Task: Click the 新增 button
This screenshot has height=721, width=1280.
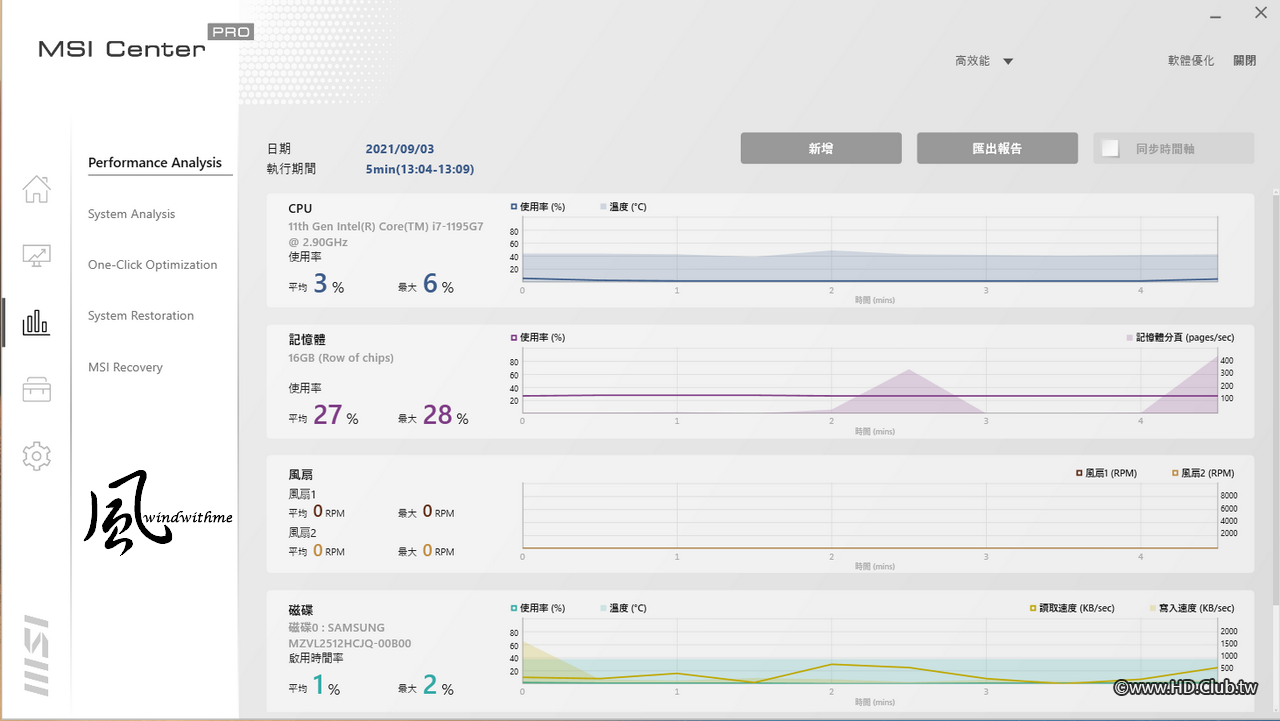Action: tap(821, 148)
